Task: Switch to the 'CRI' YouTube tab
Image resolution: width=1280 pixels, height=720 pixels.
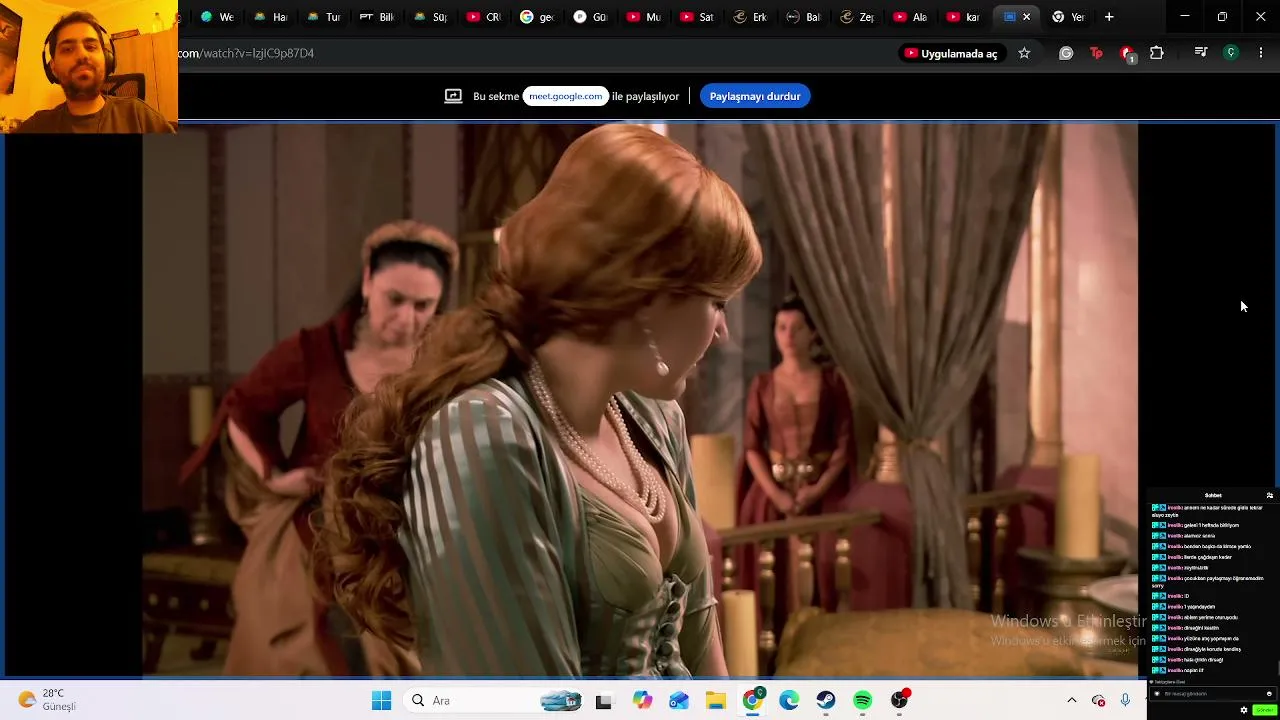Action: click(x=483, y=17)
